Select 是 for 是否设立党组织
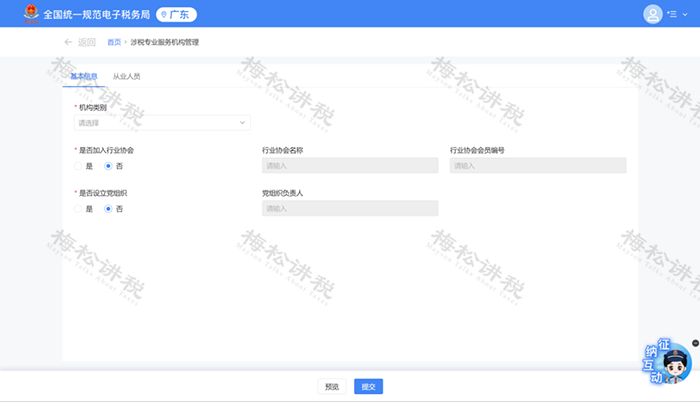700x402 pixels. tap(78, 209)
